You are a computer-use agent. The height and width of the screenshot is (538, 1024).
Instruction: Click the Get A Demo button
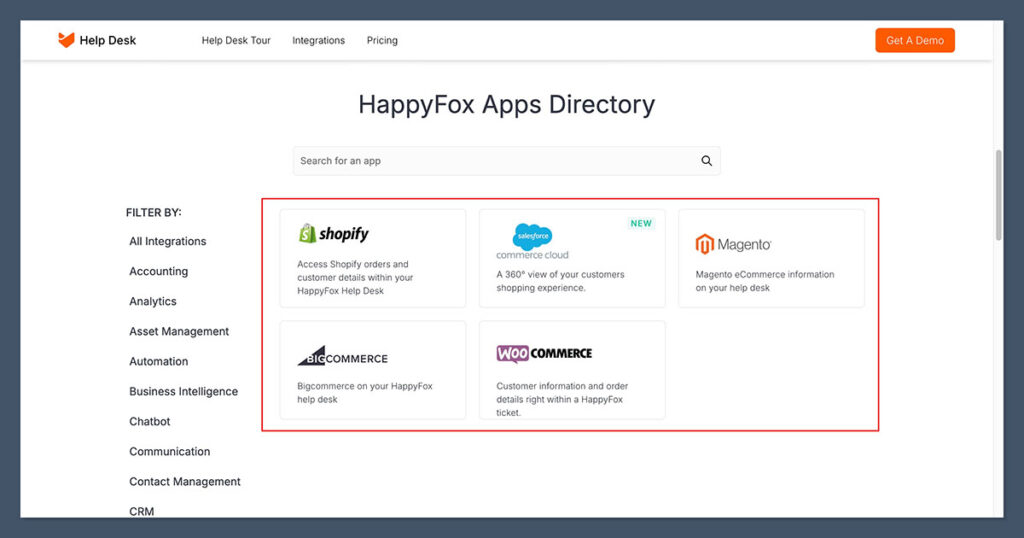[x=915, y=40]
